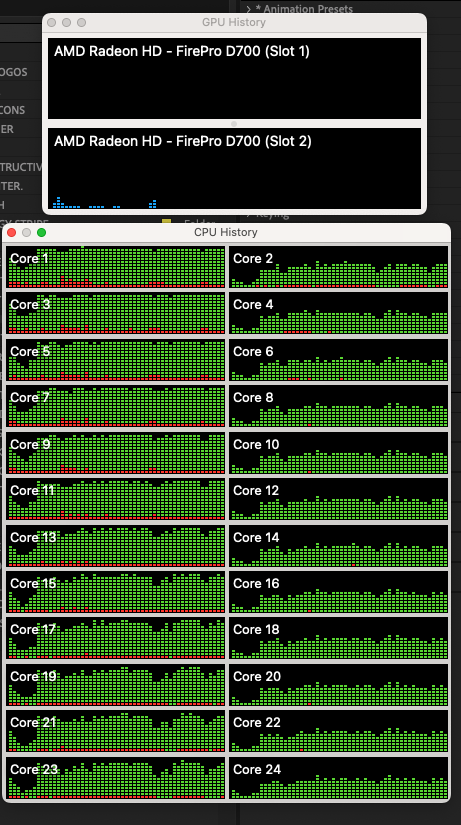Click the Core 3 usage graph

(x=115, y=313)
